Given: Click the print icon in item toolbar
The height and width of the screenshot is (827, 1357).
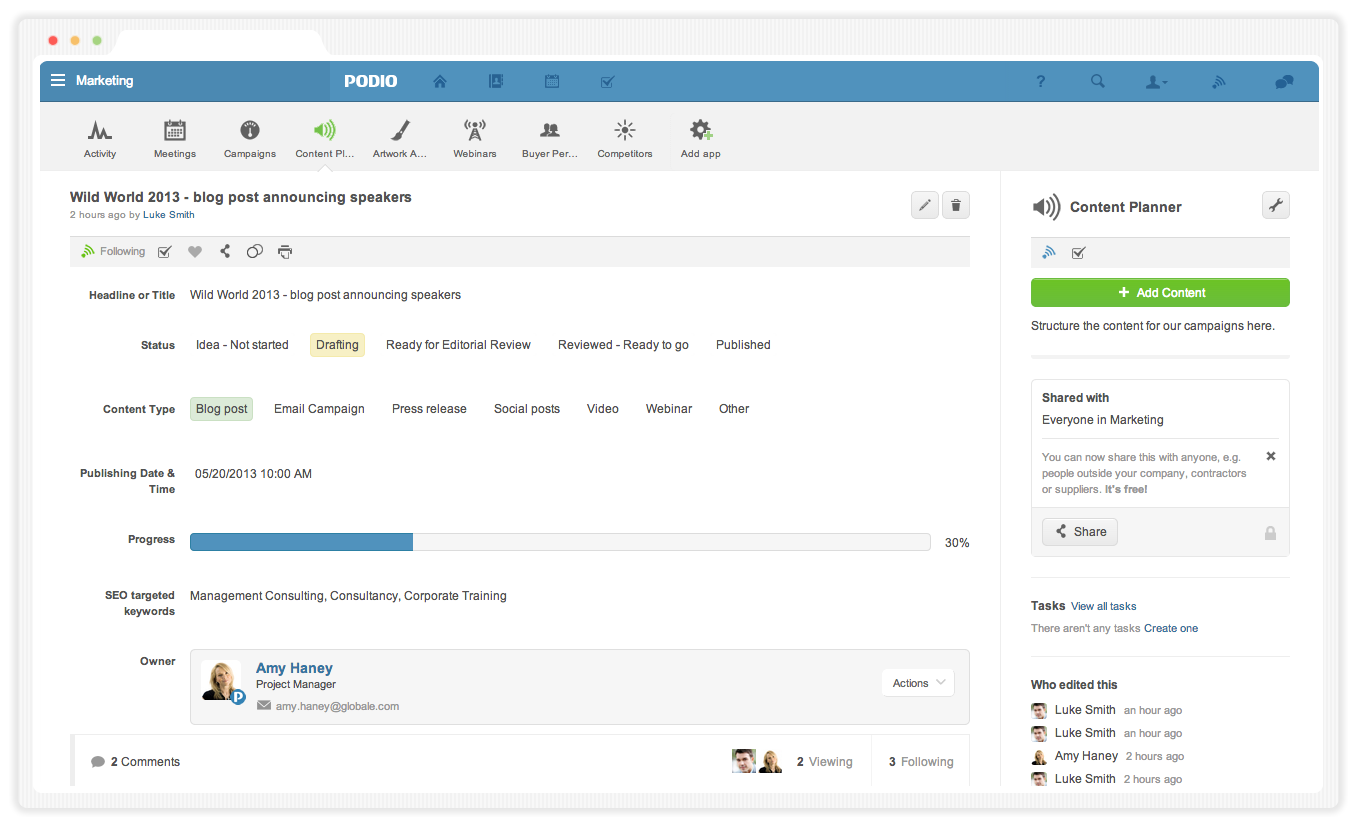Looking at the screenshot, I should click(285, 252).
